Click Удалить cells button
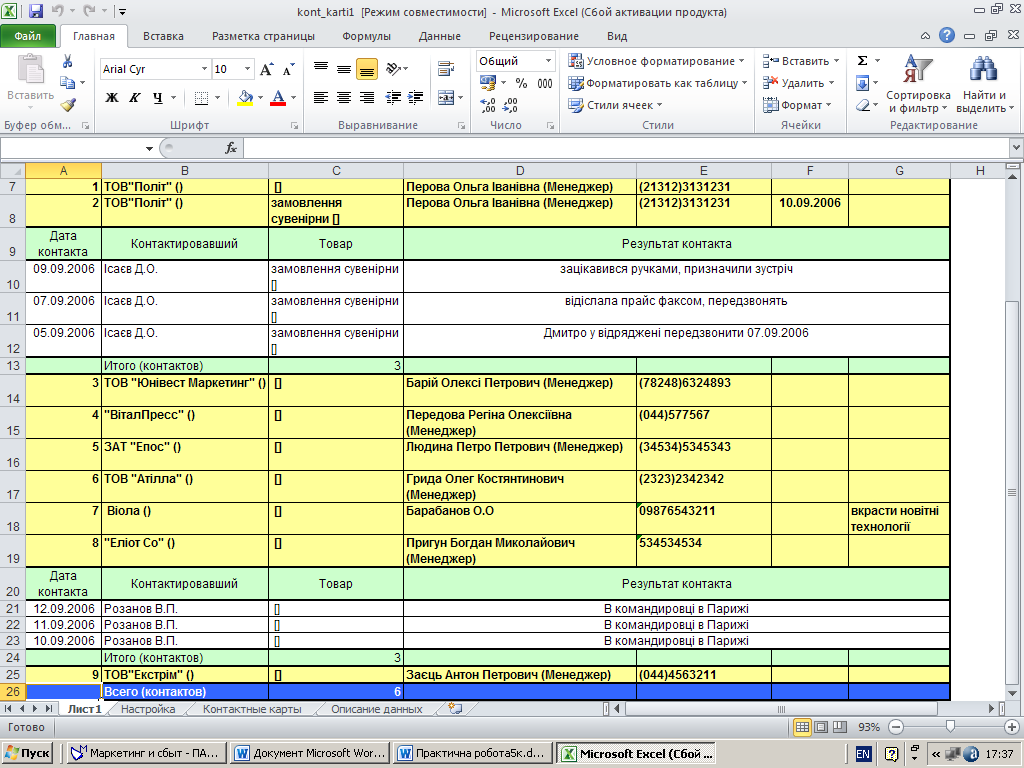Viewport: 1024px width, 768px height. (799, 83)
